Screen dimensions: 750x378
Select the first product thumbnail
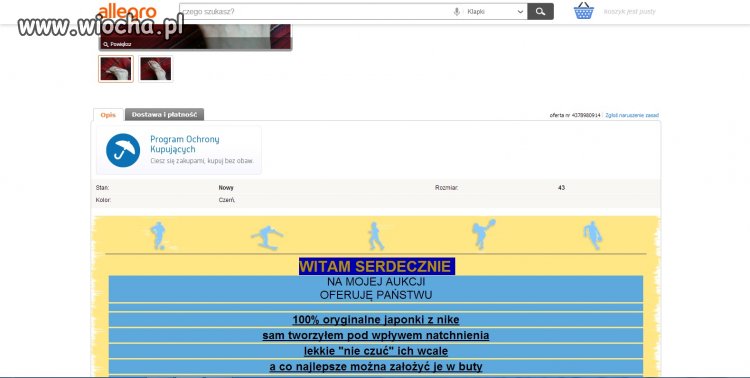pos(116,69)
